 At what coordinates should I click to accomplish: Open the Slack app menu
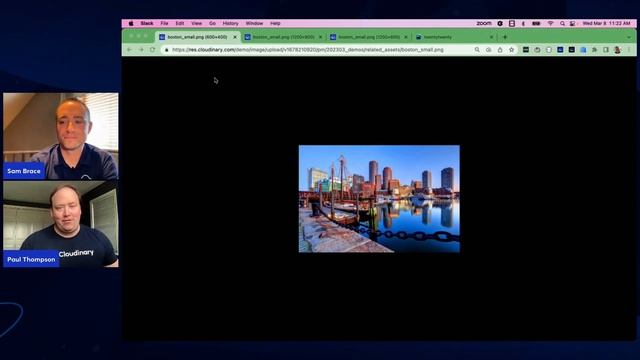click(147, 24)
